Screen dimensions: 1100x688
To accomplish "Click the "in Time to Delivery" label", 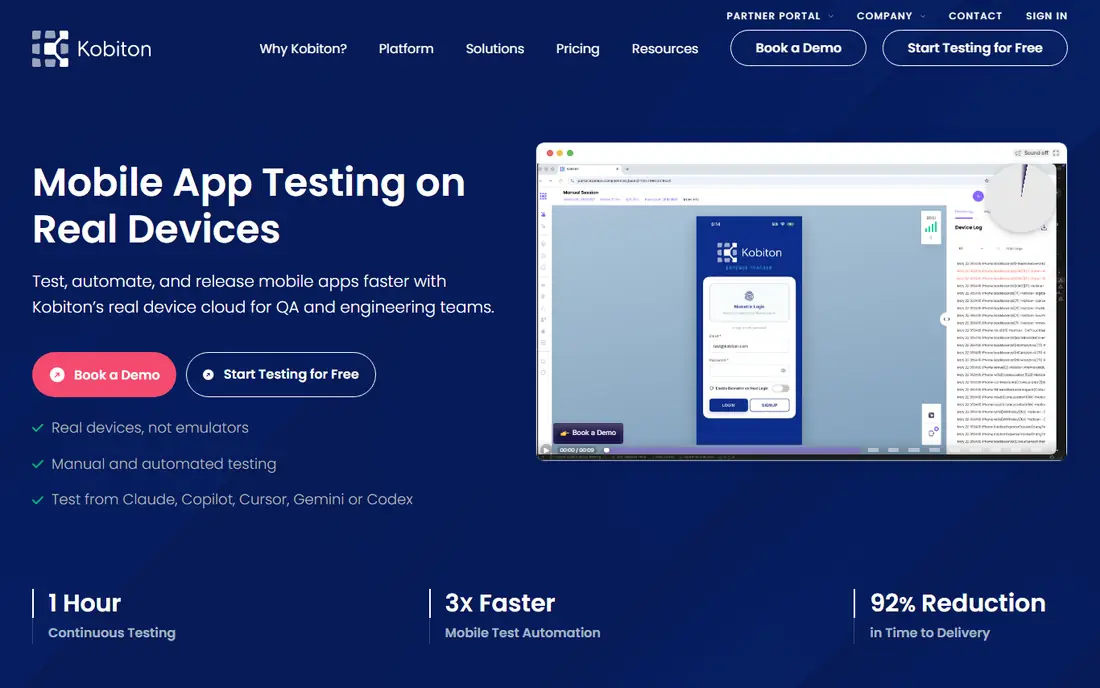I will click(x=930, y=633).
